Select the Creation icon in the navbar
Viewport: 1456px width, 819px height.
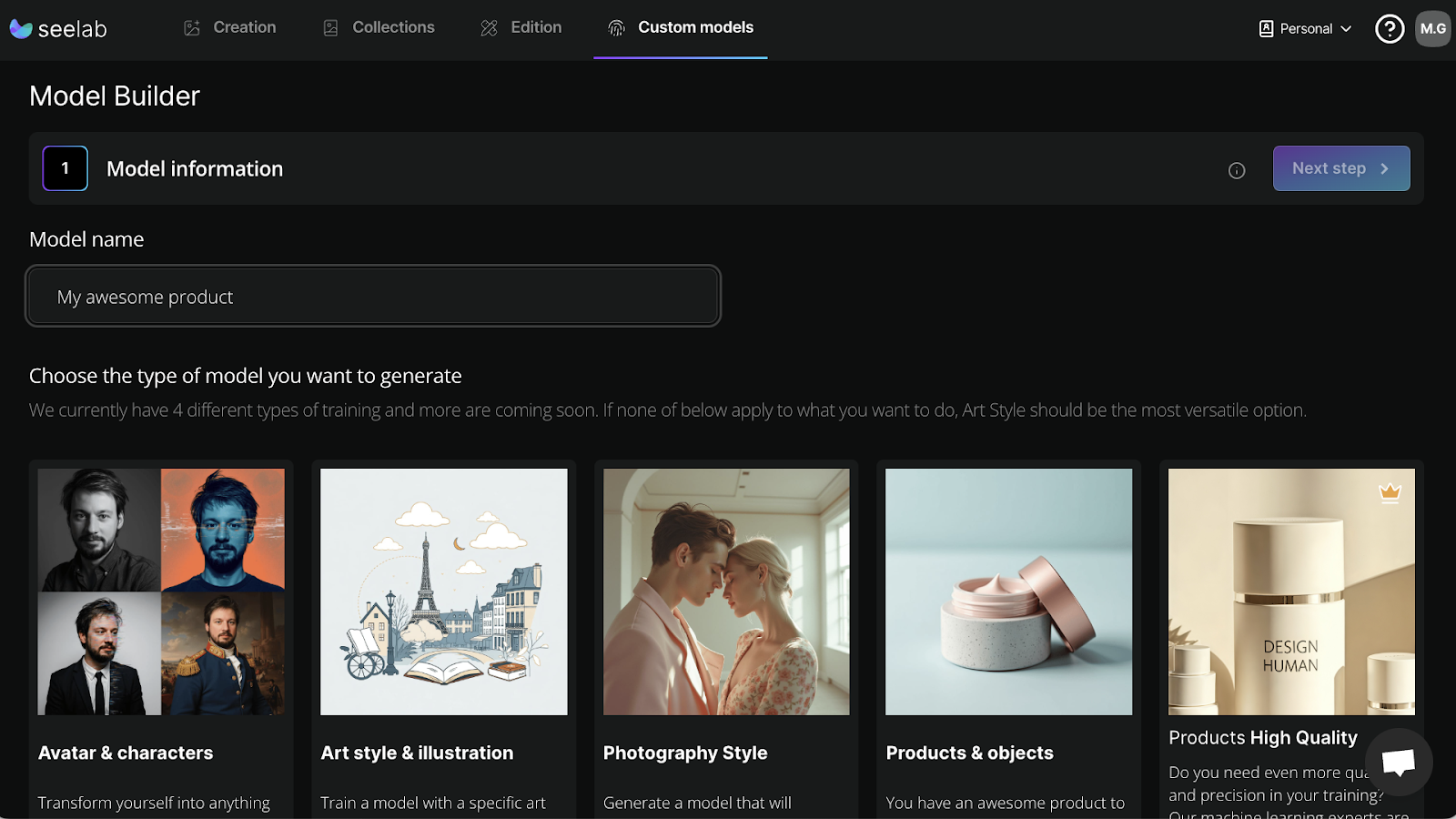click(190, 28)
